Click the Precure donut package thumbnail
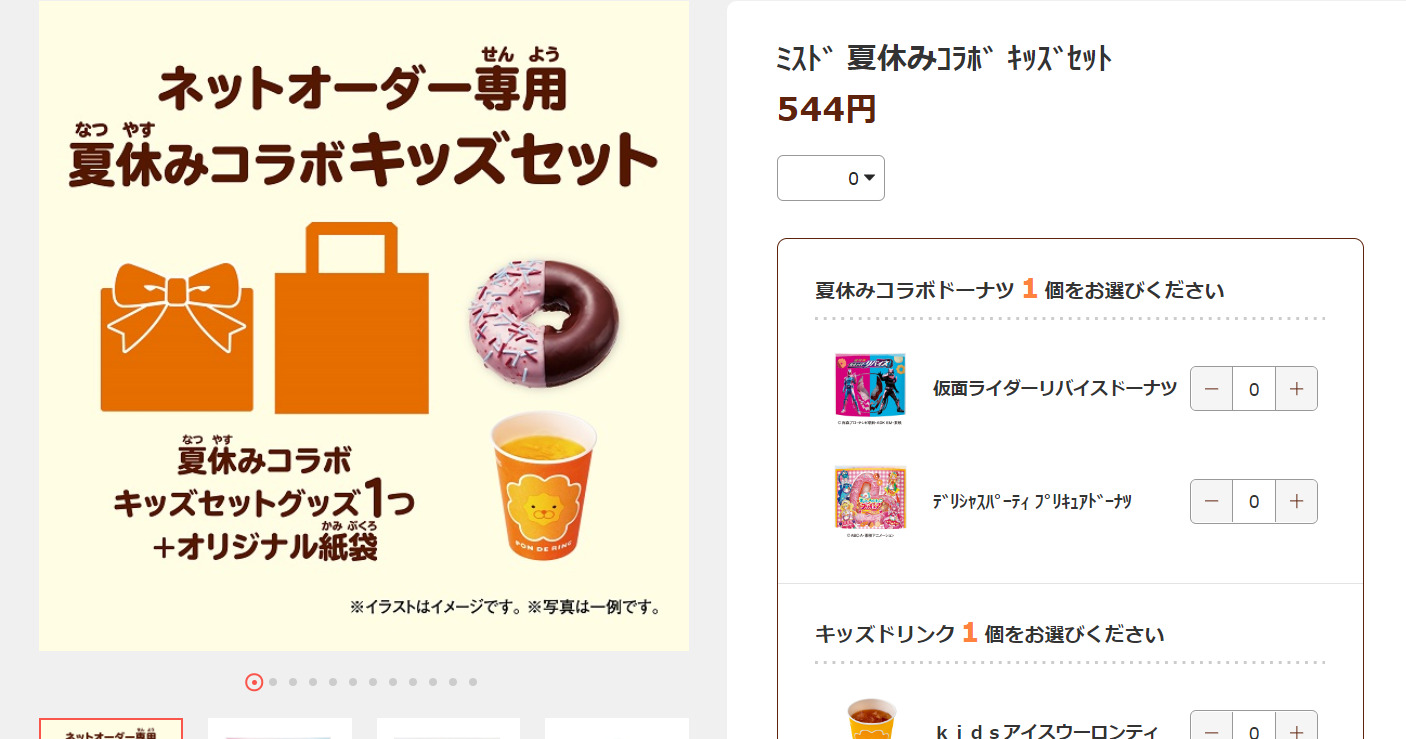This screenshot has width=1406, height=739. pos(870,497)
